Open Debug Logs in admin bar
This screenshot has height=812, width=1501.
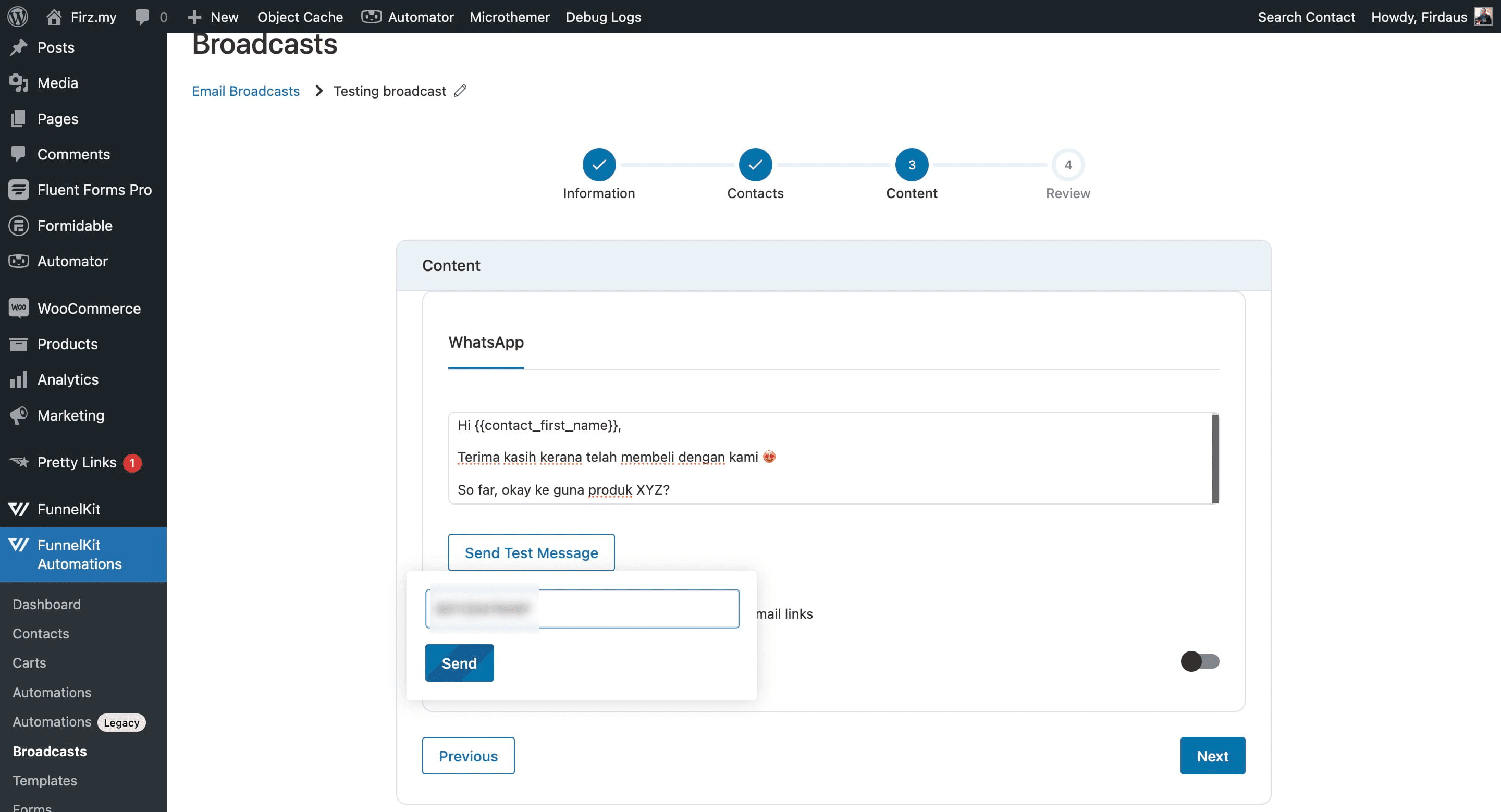603,17
